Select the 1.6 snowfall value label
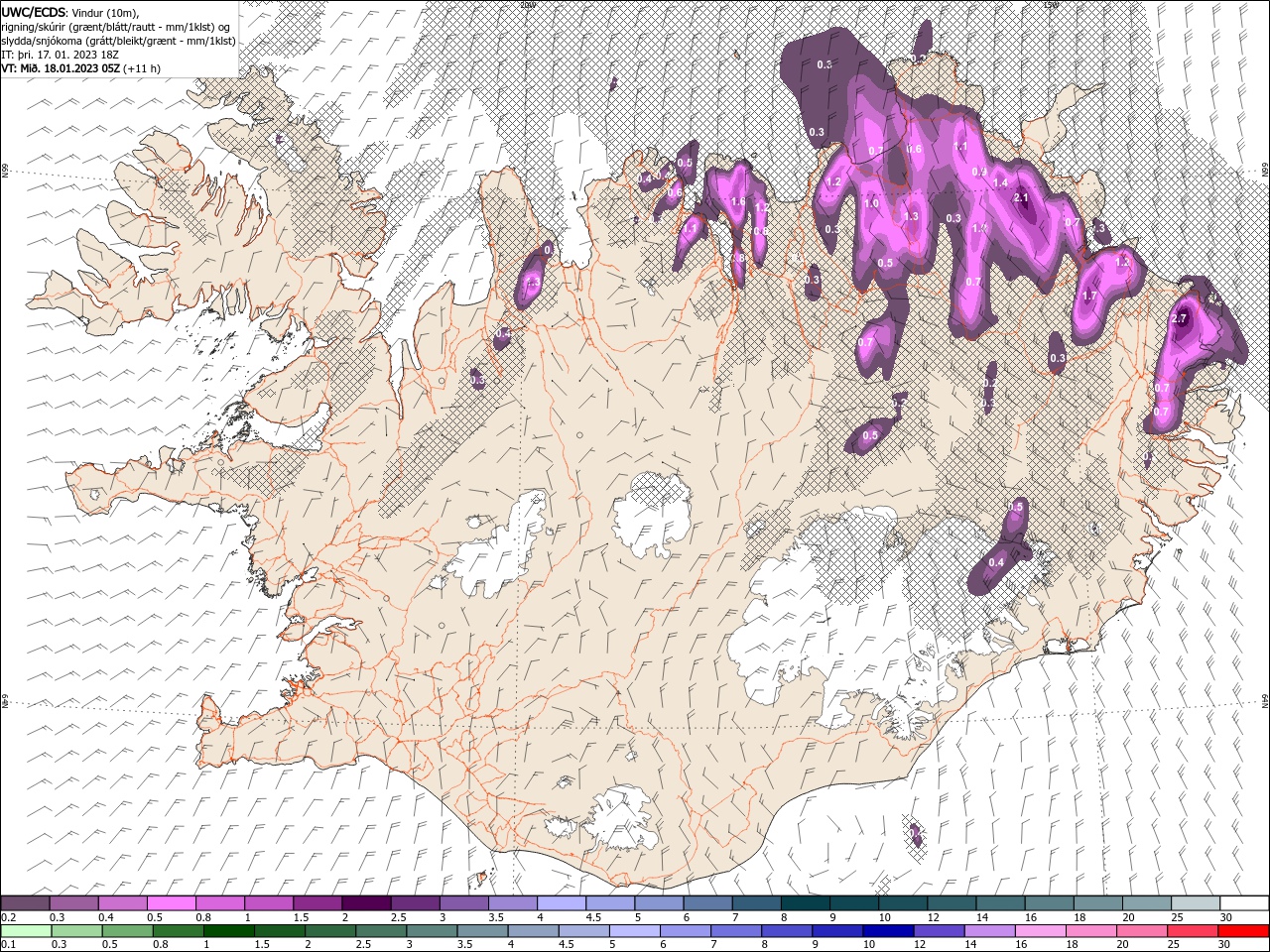This screenshot has width=1270, height=952. pos(737,201)
